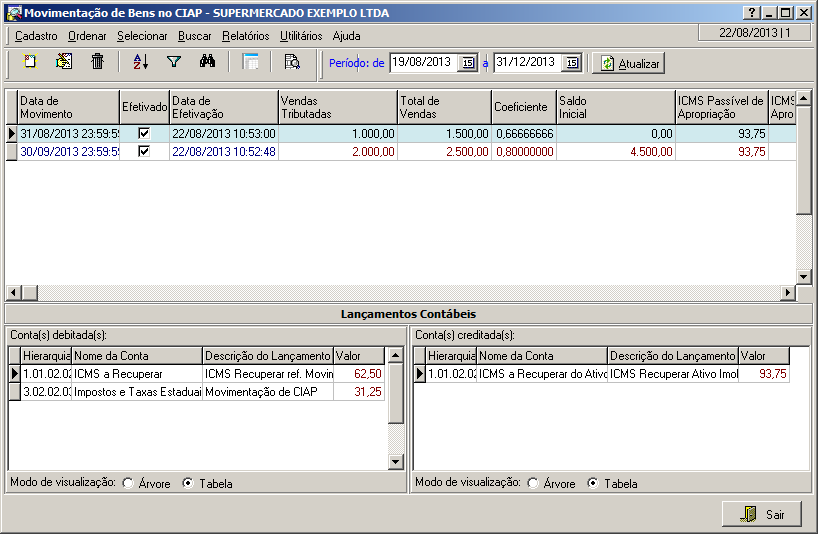
Task: Click the edit record toolbar icon
Action: pyautogui.click(x=64, y=62)
